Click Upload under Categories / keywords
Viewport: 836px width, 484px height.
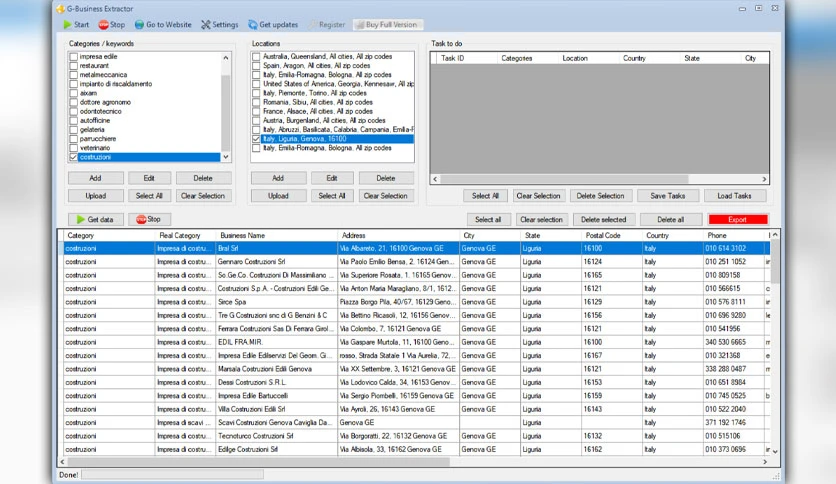95,196
